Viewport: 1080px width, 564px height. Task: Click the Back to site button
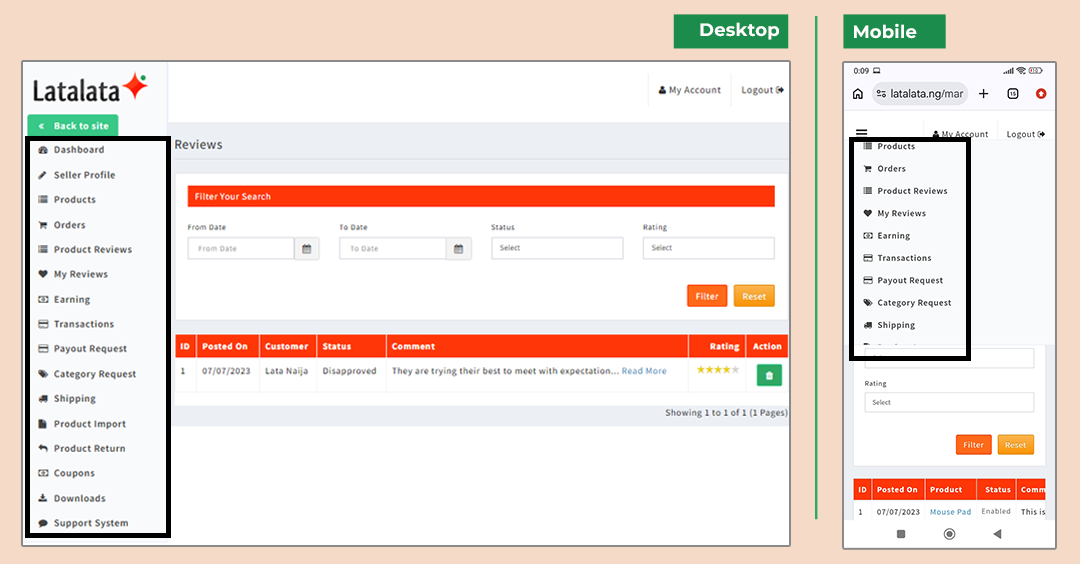[73, 125]
